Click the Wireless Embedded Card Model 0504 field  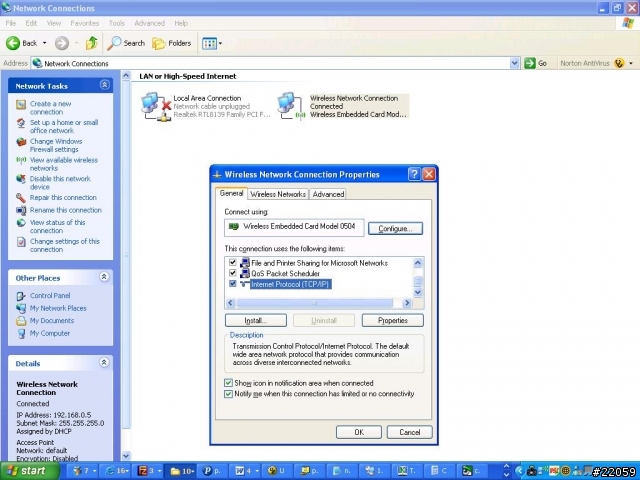294,227
